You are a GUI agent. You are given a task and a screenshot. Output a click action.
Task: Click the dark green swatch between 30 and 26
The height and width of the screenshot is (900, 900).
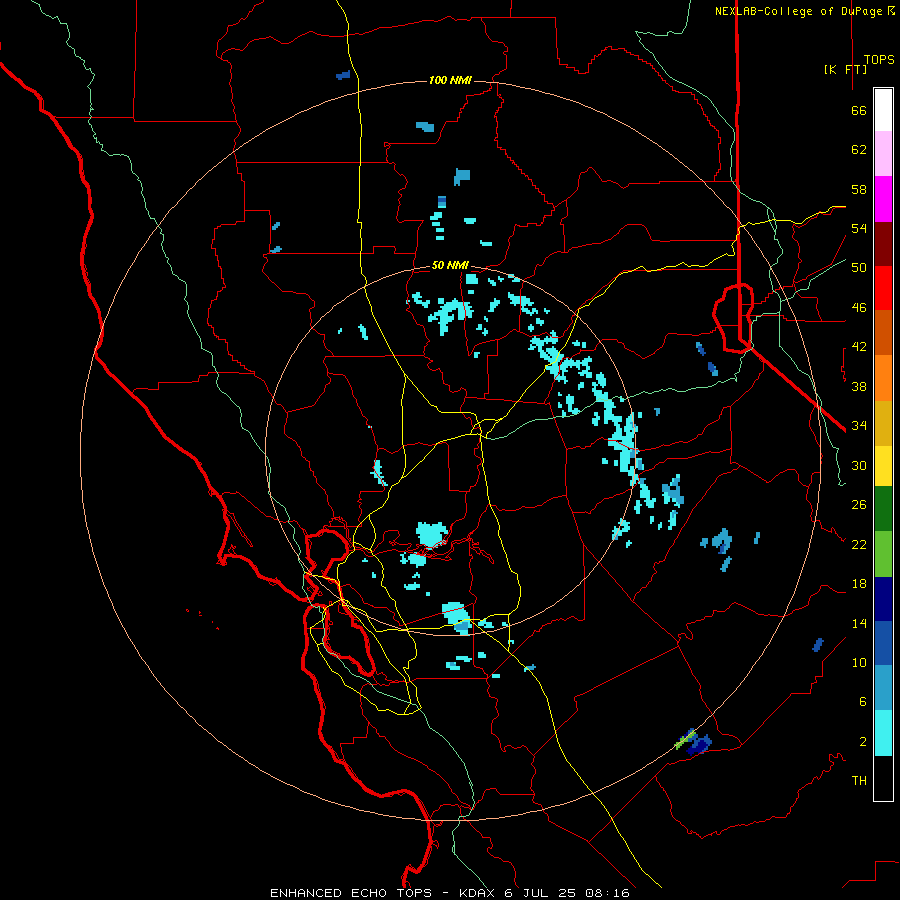(883, 509)
